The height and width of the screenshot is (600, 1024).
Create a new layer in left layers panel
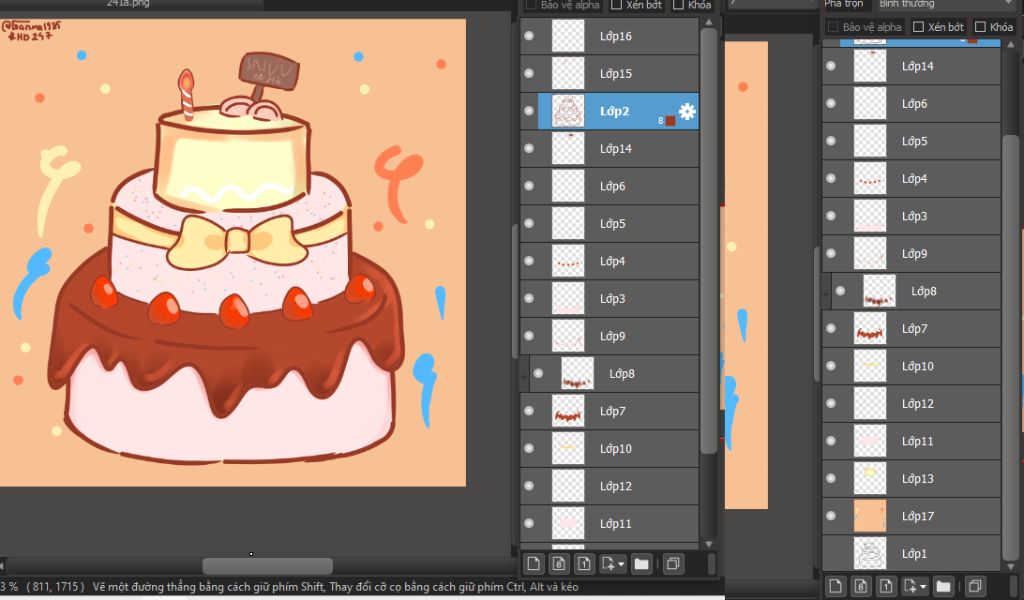(534, 563)
